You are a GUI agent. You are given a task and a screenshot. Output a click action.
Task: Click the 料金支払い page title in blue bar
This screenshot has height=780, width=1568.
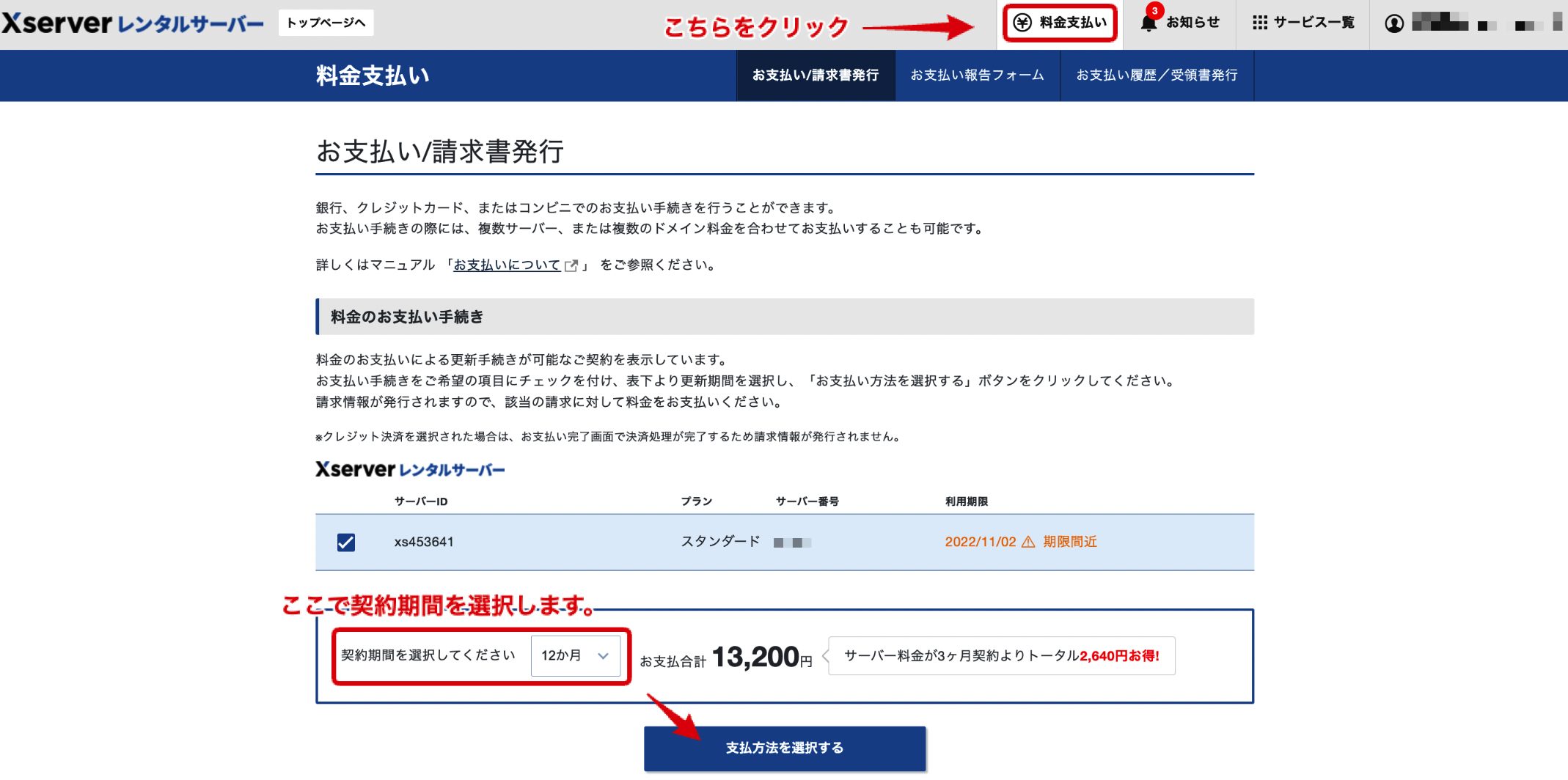tap(373, 76)
